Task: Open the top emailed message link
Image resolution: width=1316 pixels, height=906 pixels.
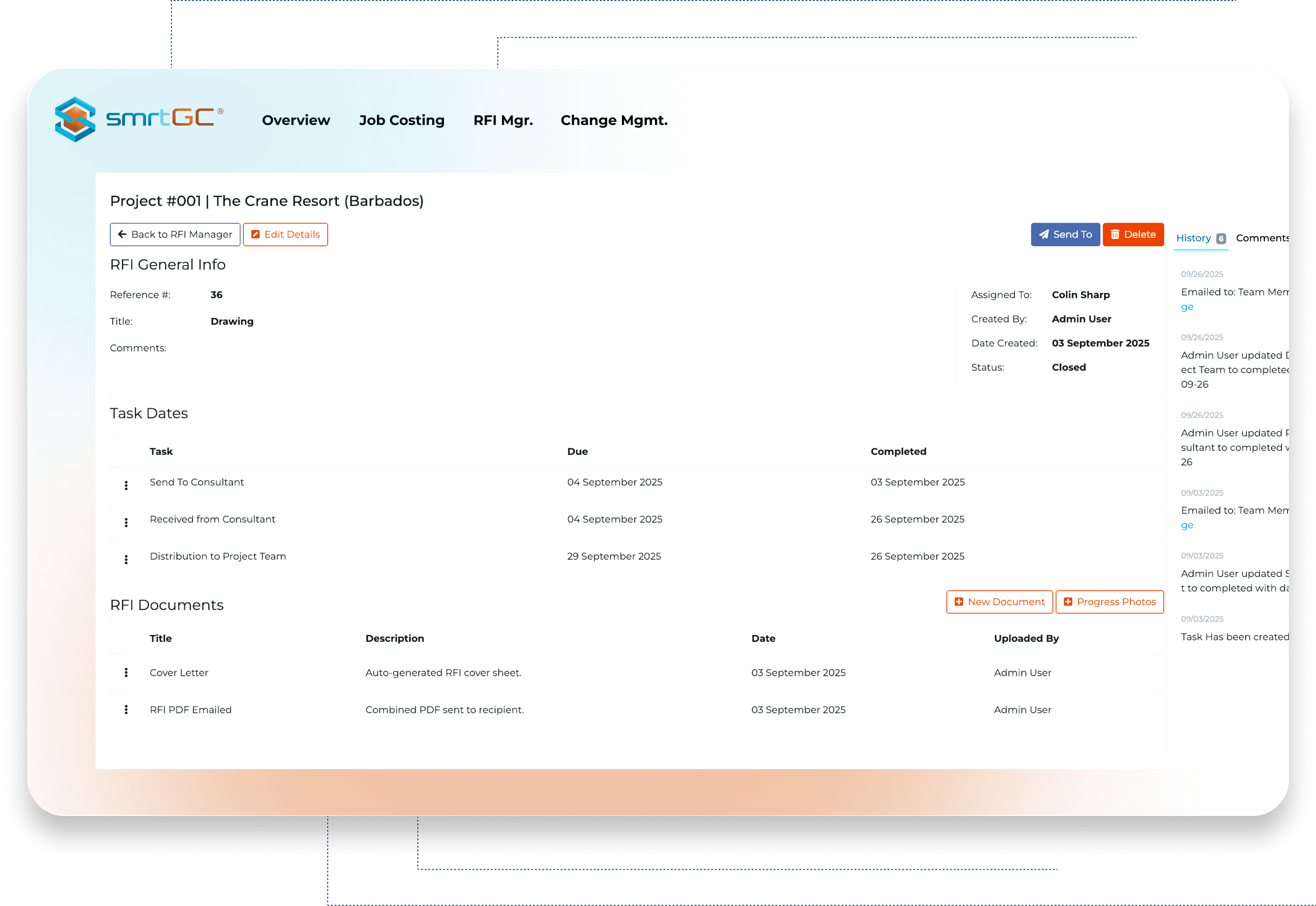Action: tap(1187, 307)
